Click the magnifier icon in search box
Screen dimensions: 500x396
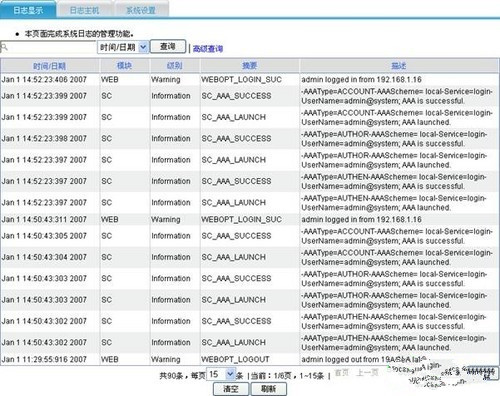click(x=4, y=47)
